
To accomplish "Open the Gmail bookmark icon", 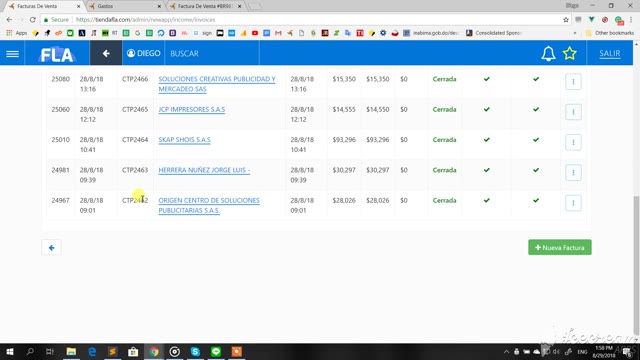I will tap(278, 33).
